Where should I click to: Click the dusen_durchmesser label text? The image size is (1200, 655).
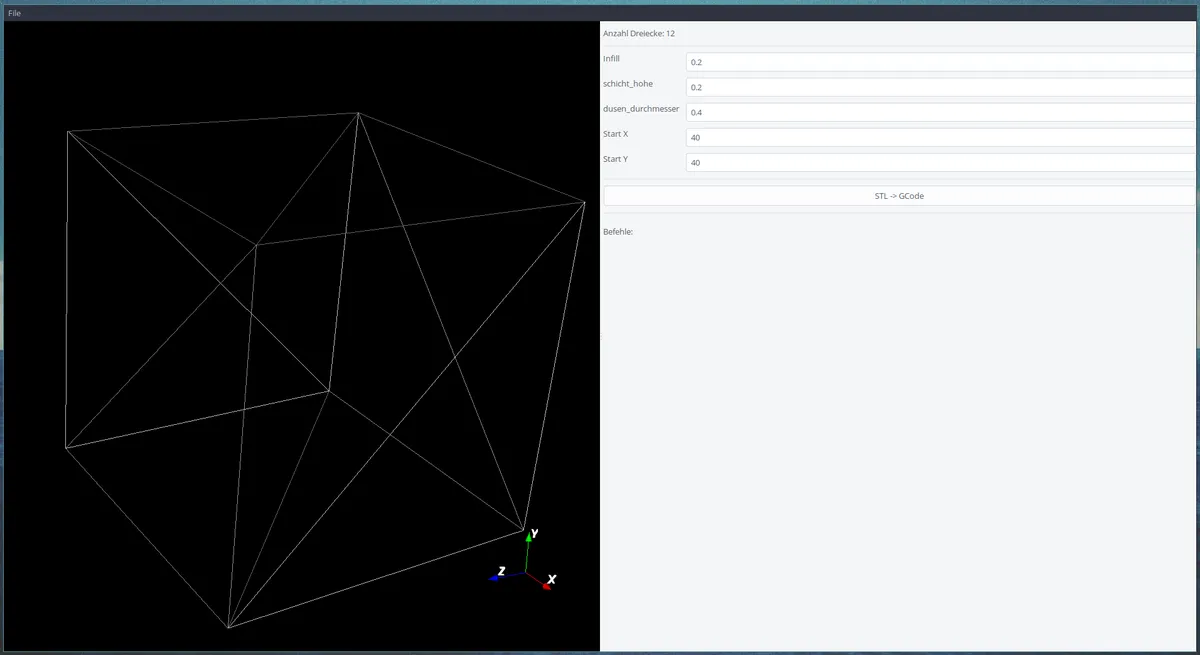click(x=641, y=109)
